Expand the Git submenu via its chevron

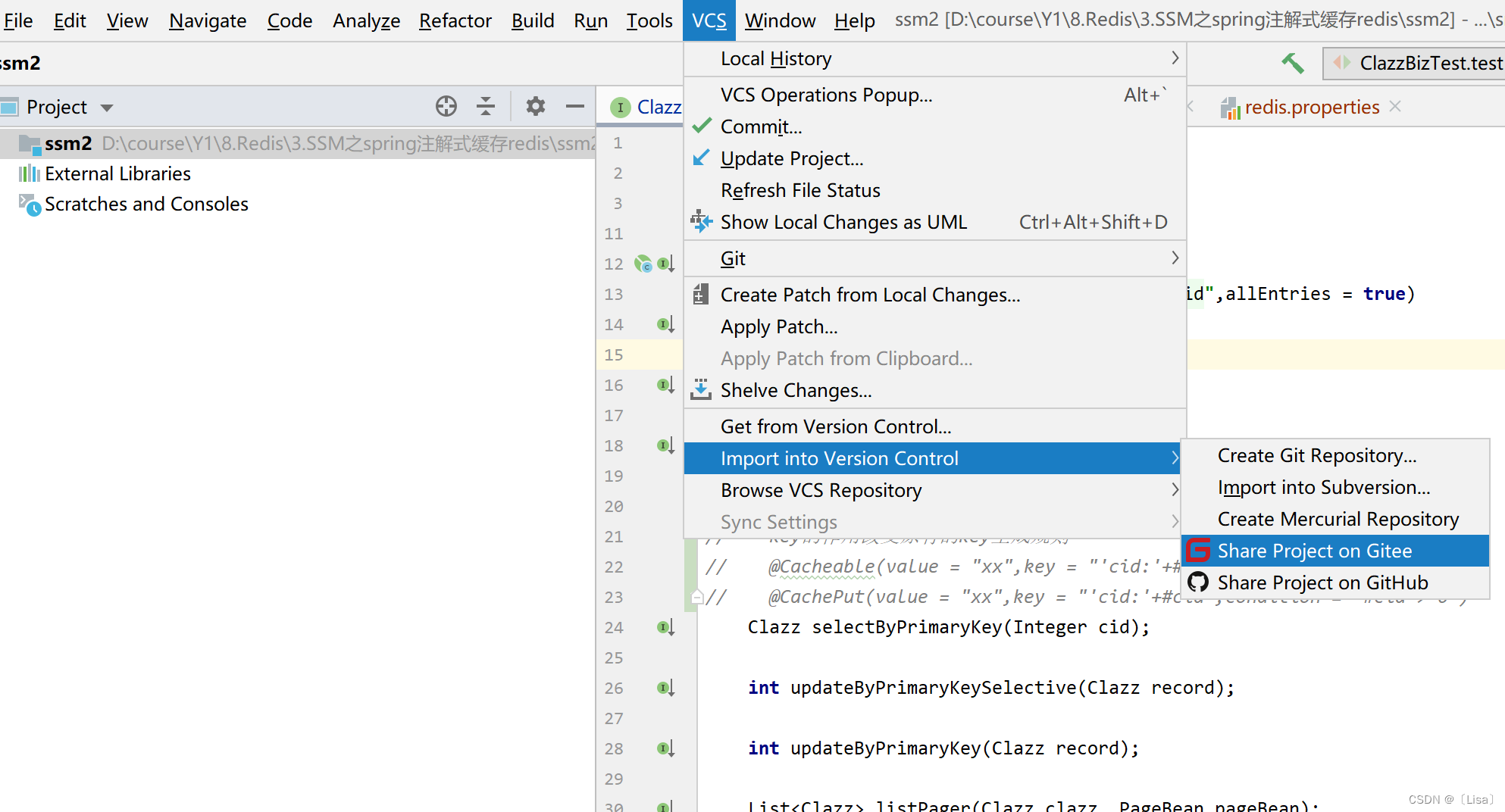pos(1175,258)
